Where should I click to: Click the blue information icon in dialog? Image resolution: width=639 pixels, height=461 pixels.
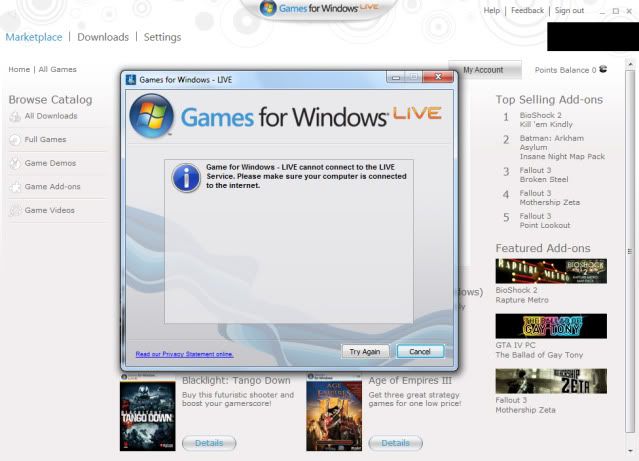click(185, 178)
